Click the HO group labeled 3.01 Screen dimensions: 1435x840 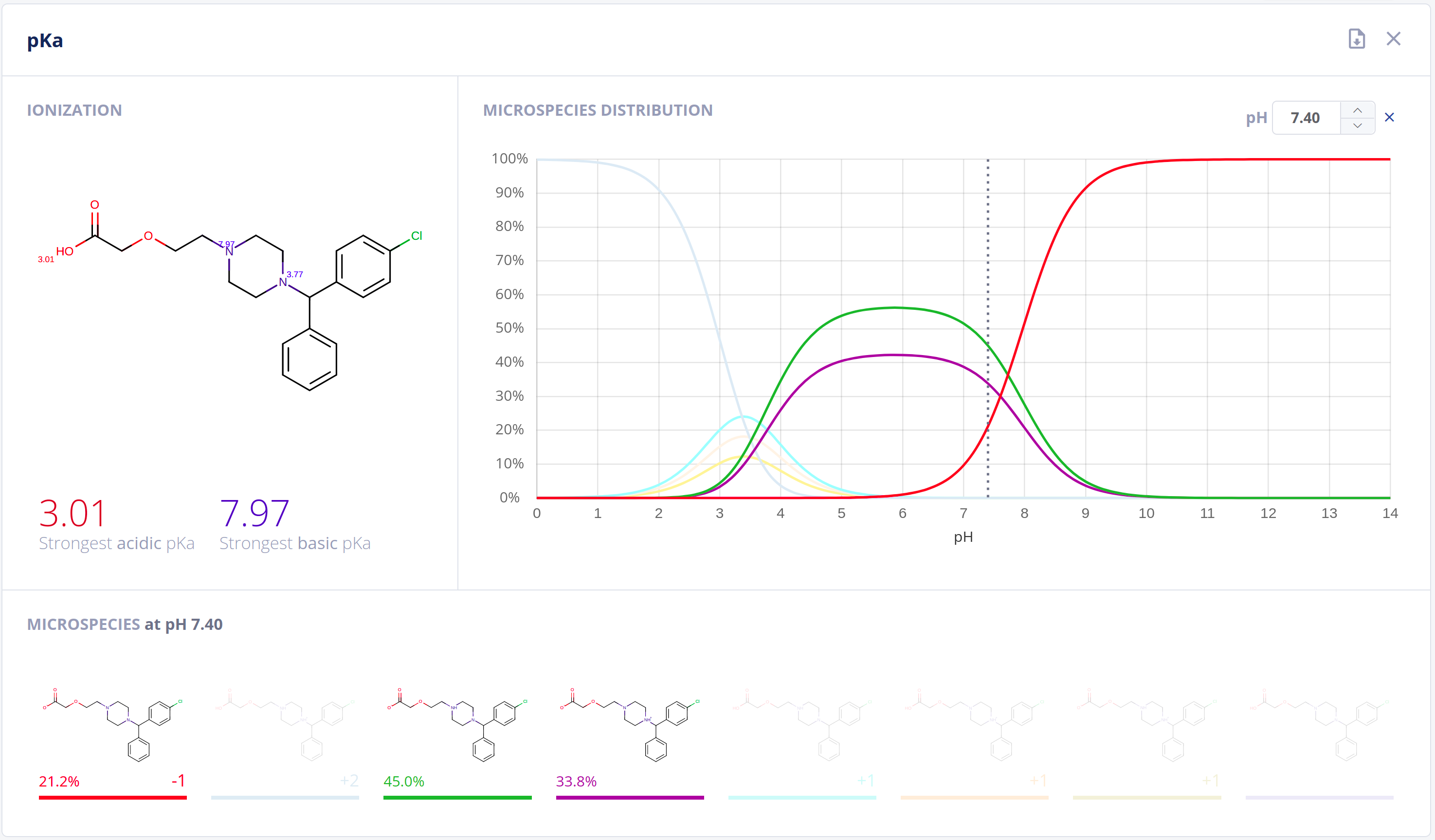pos(64,251)
